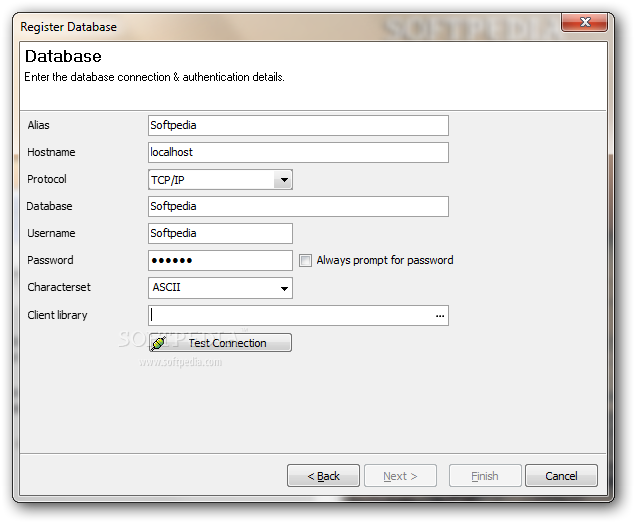
Task: Expand the Characterset ASCII dropdown
Action: [x=284, y=288]
